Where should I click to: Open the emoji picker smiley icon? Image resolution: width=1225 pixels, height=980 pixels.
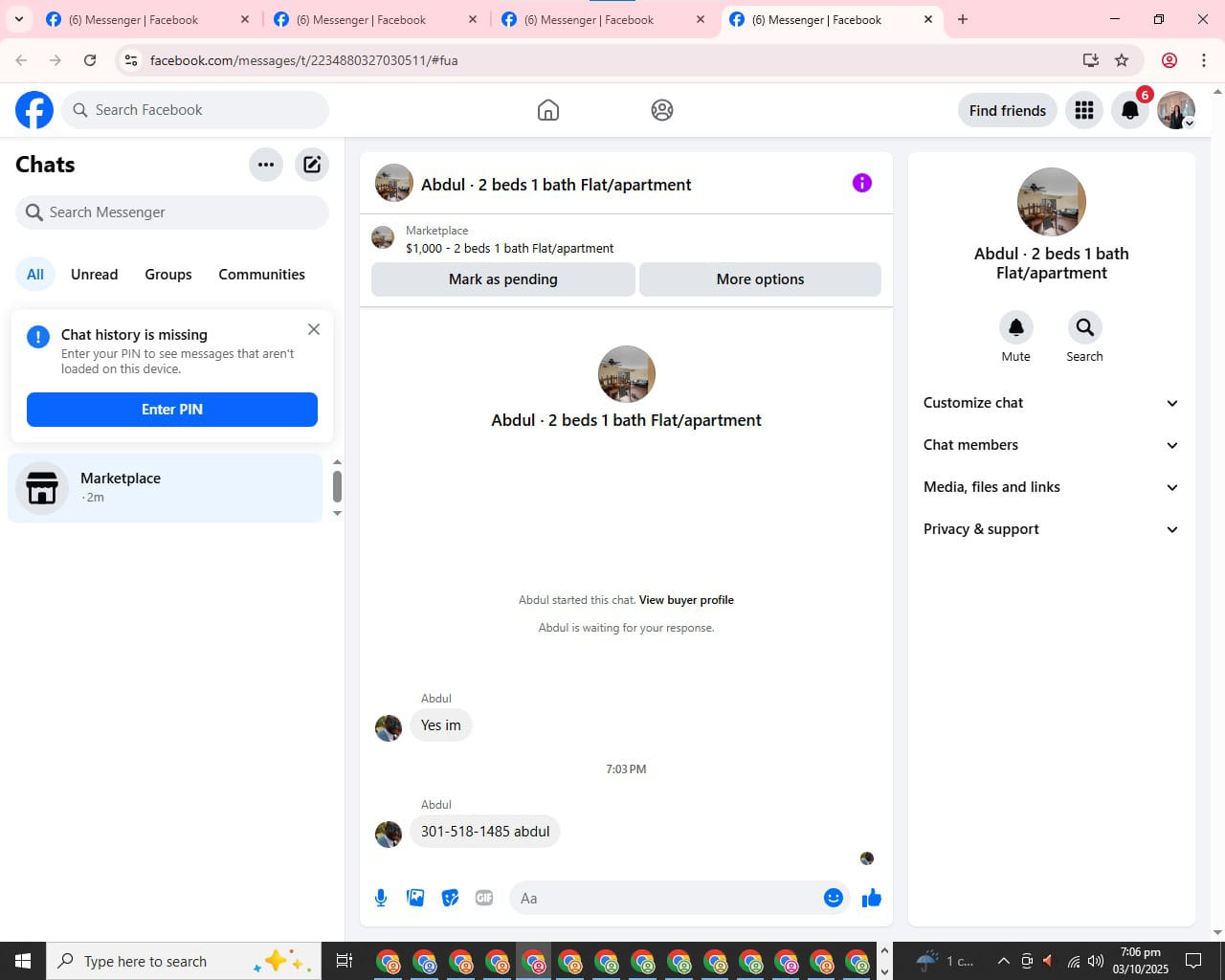pos(834,898)
